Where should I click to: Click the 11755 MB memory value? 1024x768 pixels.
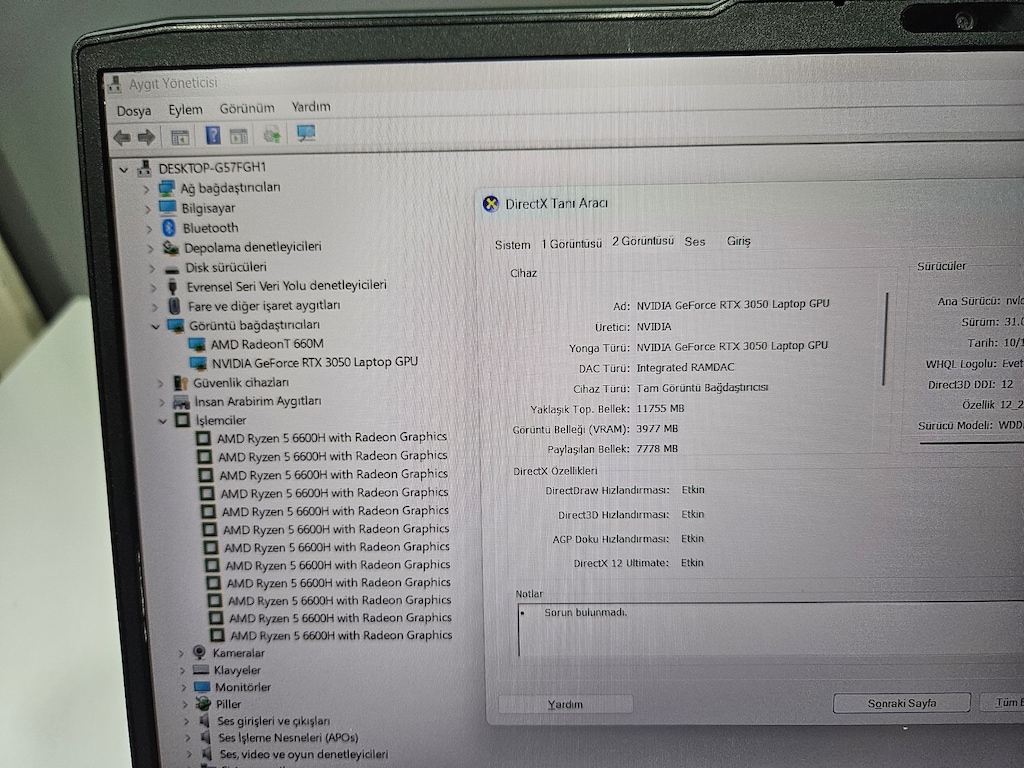(660, 409)
